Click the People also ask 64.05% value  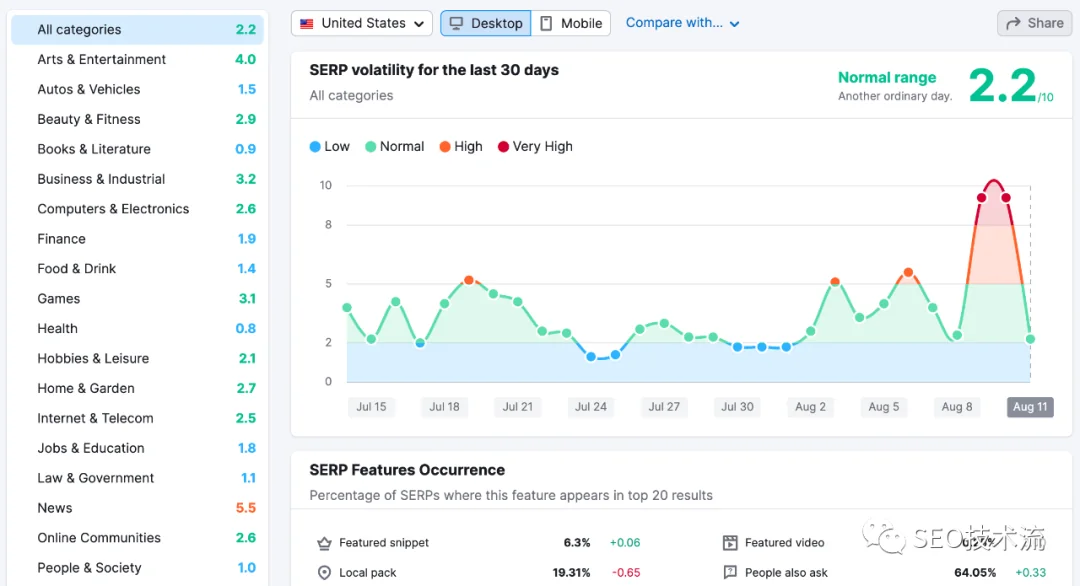point(975,573)
